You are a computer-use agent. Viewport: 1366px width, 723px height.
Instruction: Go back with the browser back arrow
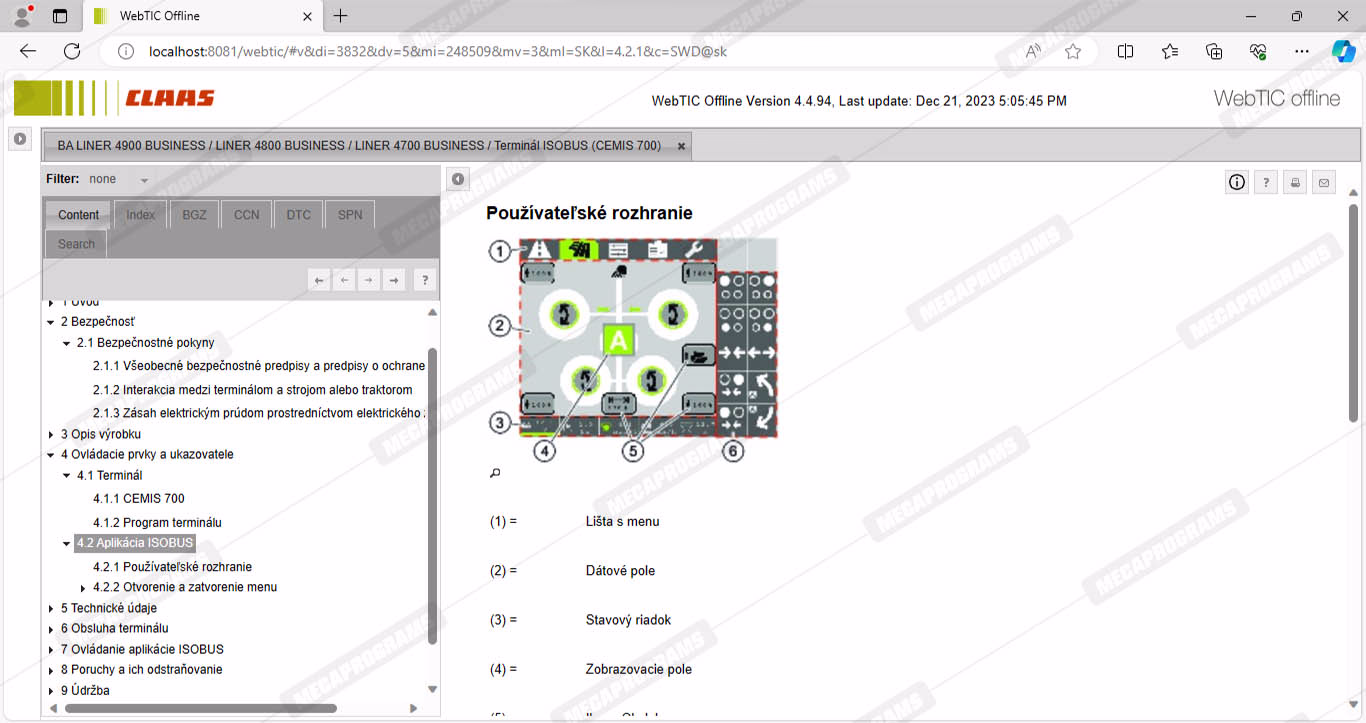point(28,51)
